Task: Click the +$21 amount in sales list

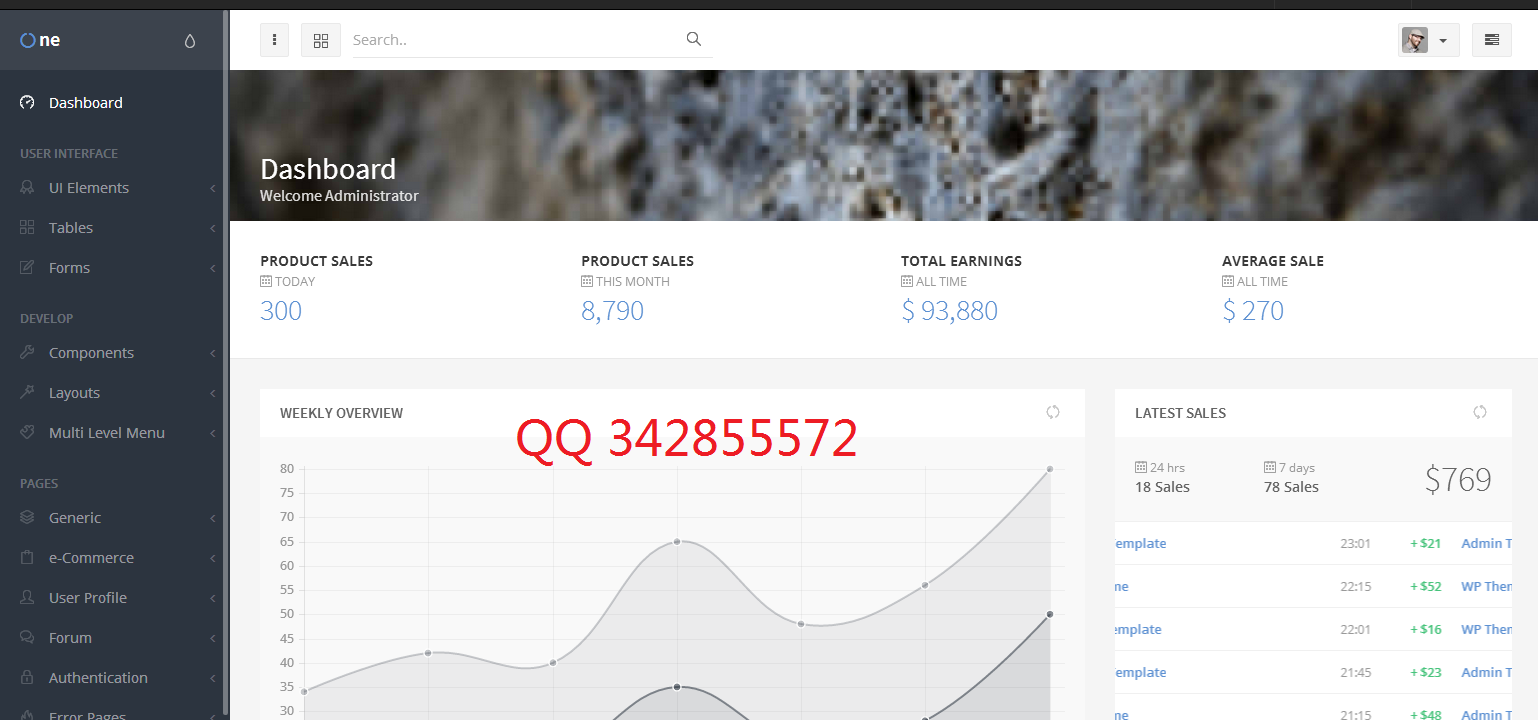Action: [x=1425, y=543]
